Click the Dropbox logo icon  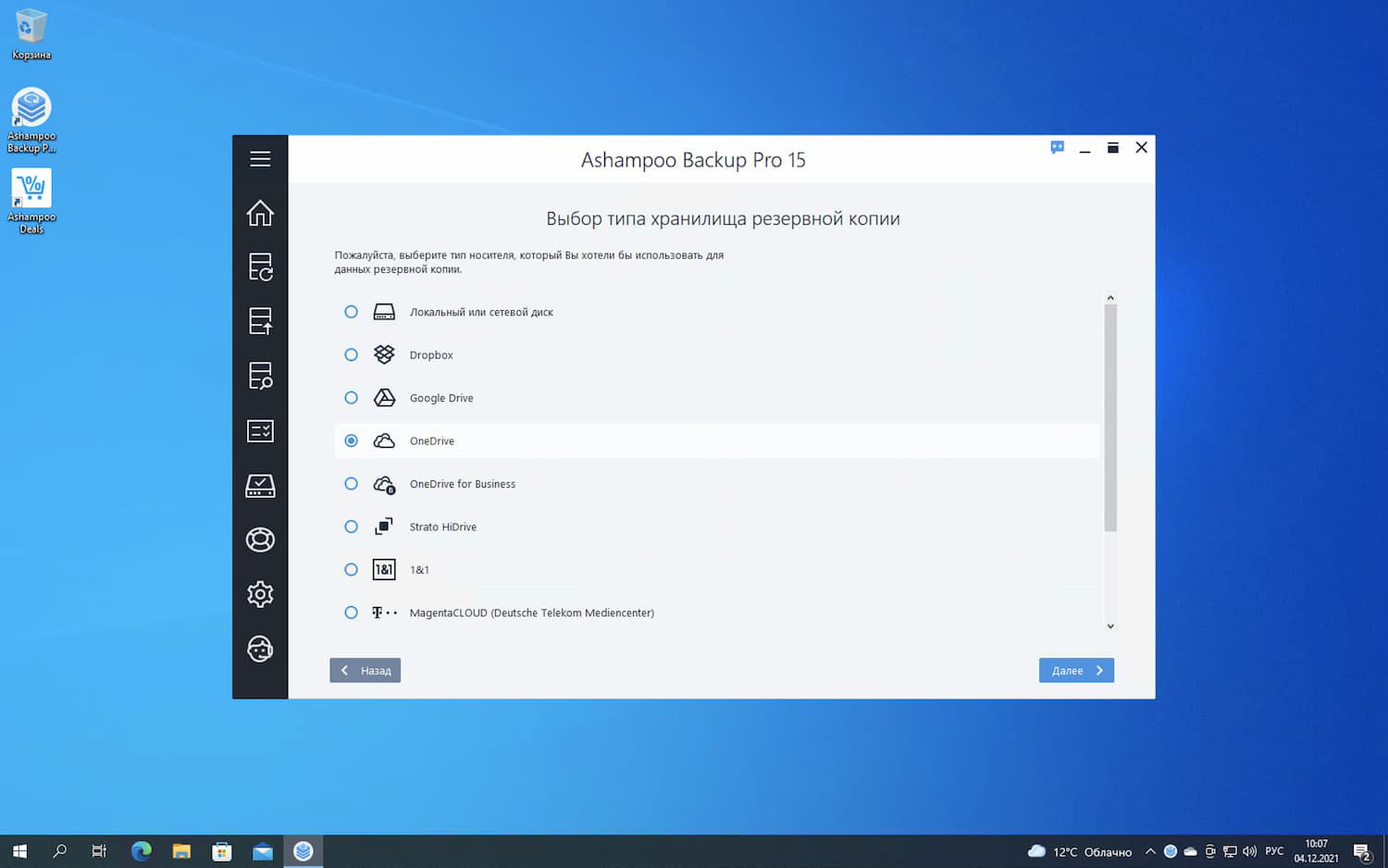click(x=384, y=354)
